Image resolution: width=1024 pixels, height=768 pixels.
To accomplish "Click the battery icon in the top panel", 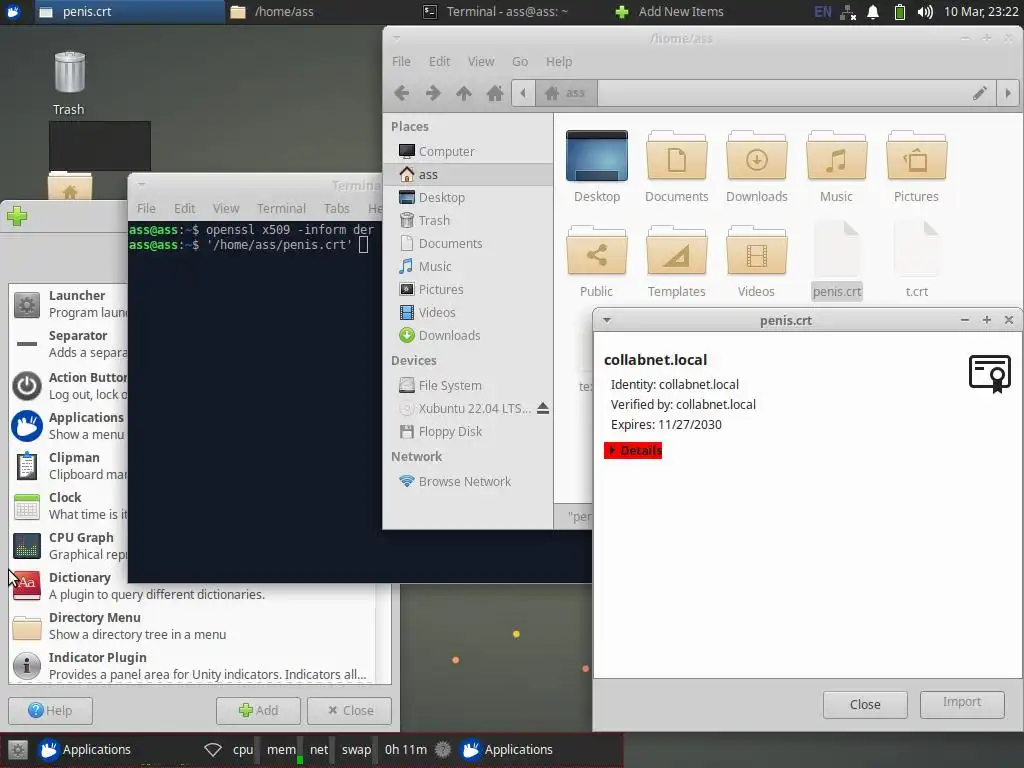I will (899, 12).
